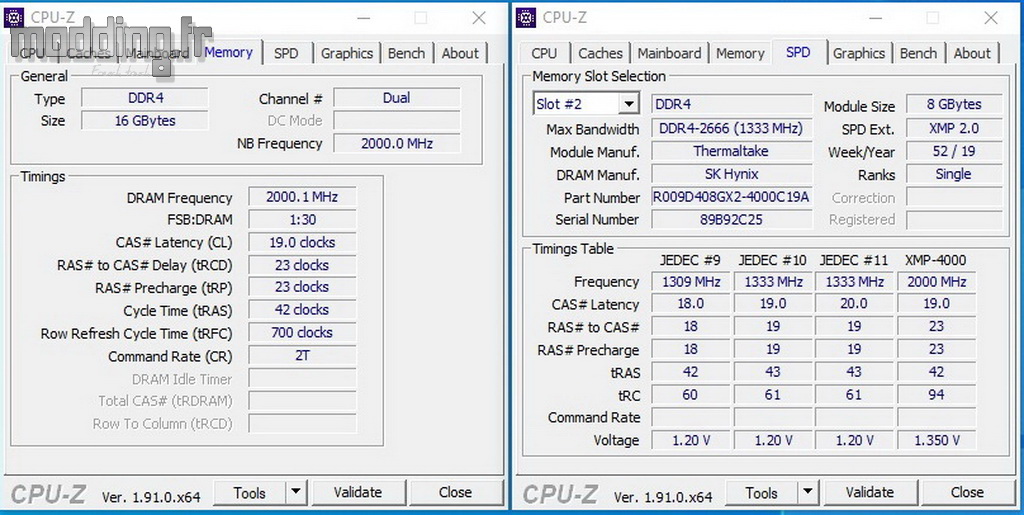Click Module Size 8 GBytes value

pyautogui.click(x=954, y=104)
